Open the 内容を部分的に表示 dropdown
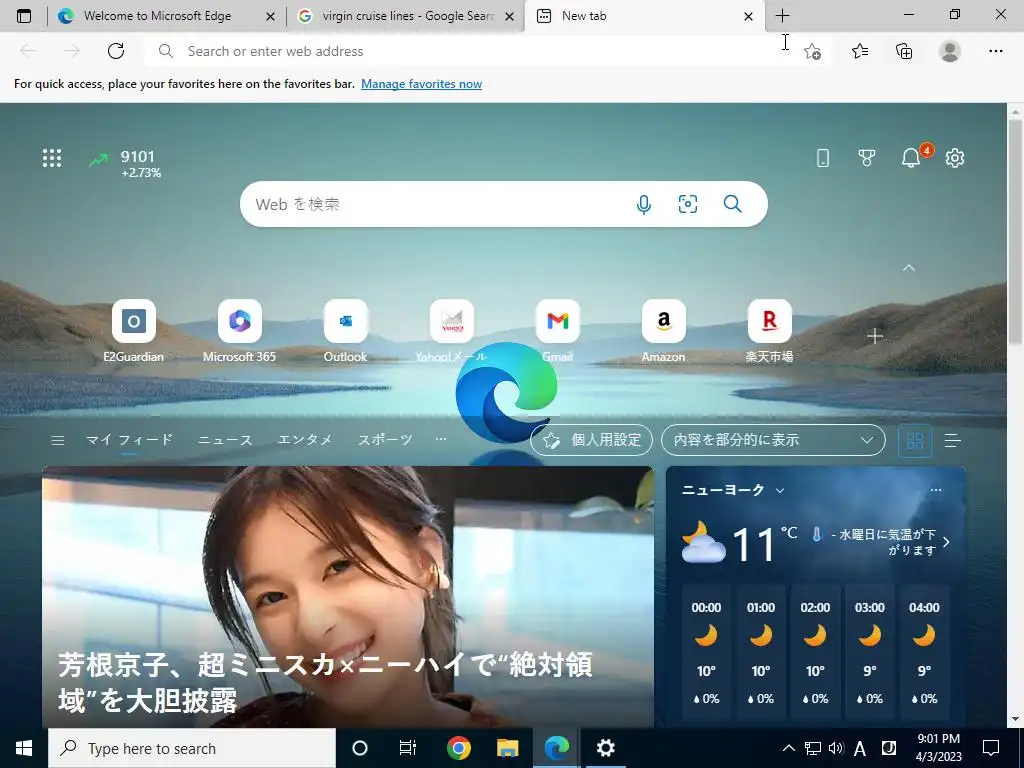Viewport: 1024px width, 768px height. 773,440
